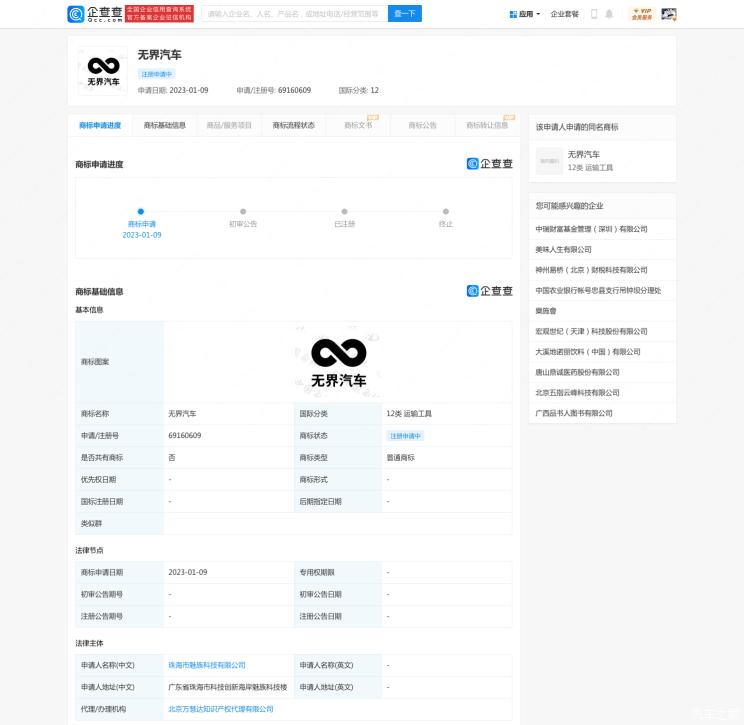
Task: Click into the company search input field
Action: point(293,14)
